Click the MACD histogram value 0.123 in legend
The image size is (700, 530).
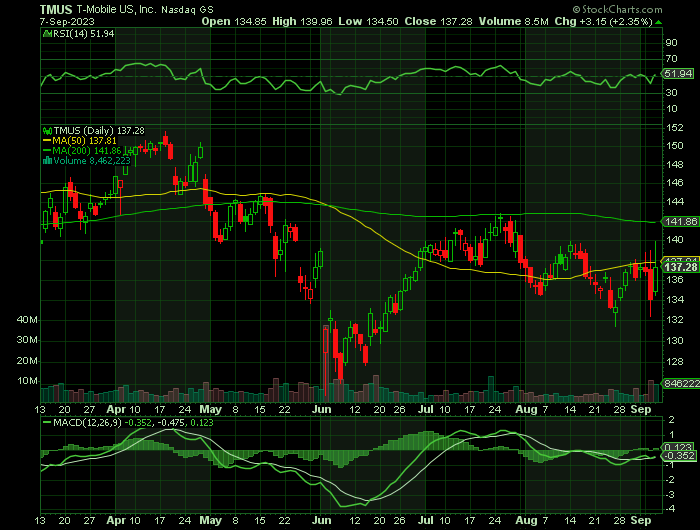[x=202, y=422]
